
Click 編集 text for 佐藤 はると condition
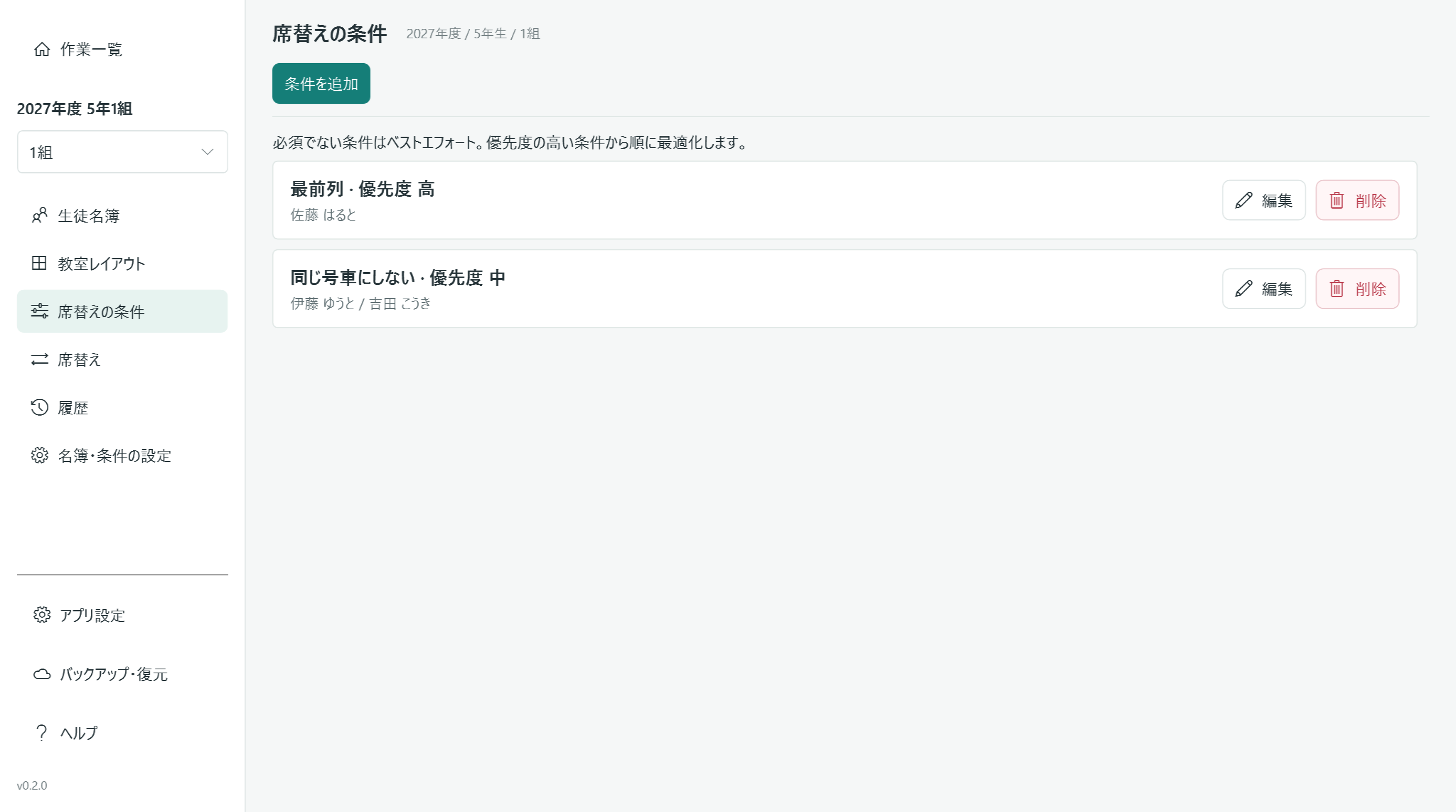[x=1277, y=201]
